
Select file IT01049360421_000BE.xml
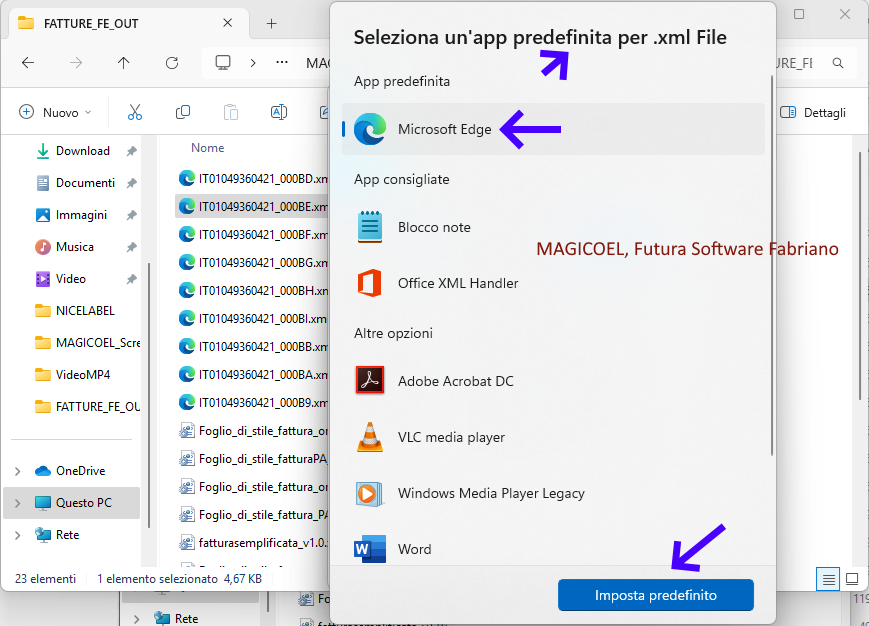pyautogui.click(x=252, y=207)
